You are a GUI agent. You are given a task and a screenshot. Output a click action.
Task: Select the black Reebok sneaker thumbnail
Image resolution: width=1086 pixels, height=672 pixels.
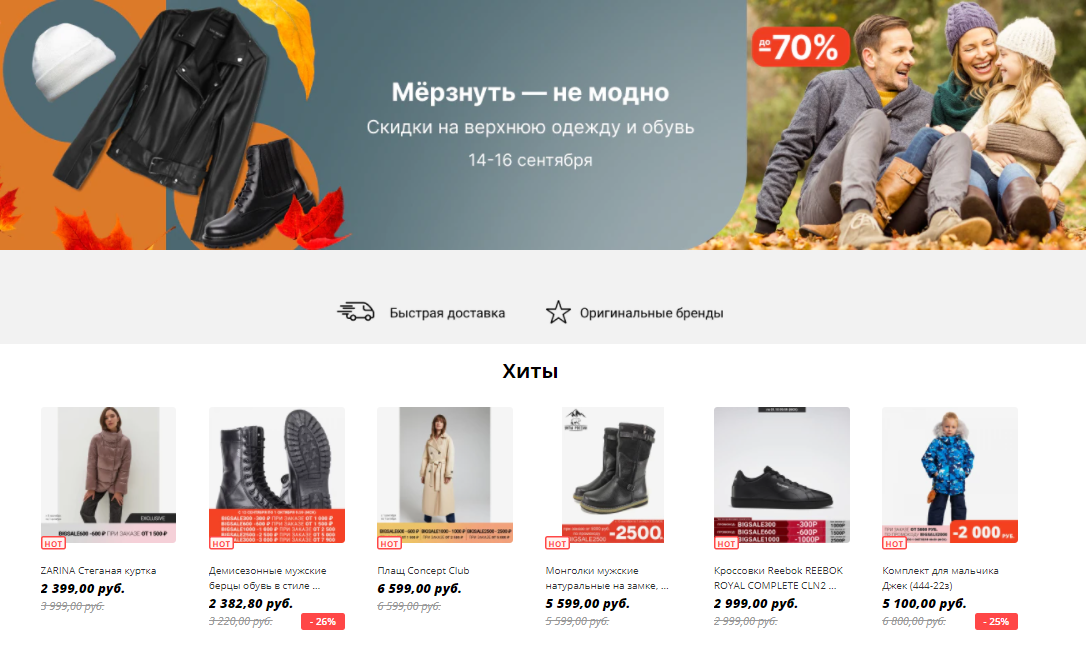click(782, 475)
